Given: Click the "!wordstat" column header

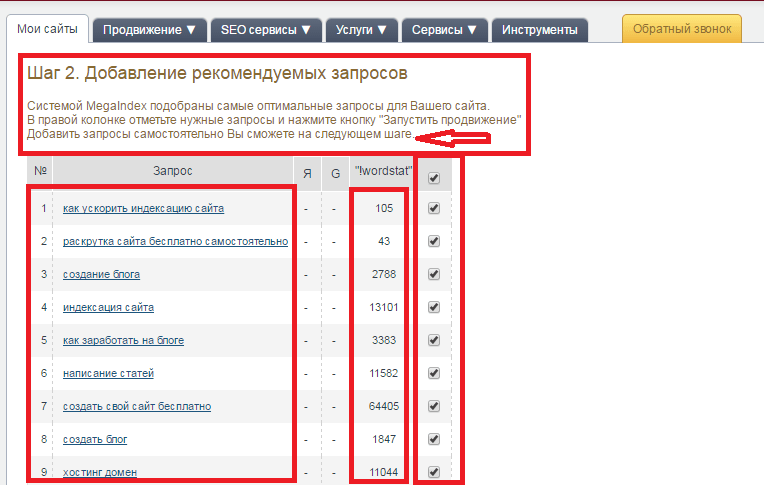Looking at the screenshot, I should (x=383, y=171).
